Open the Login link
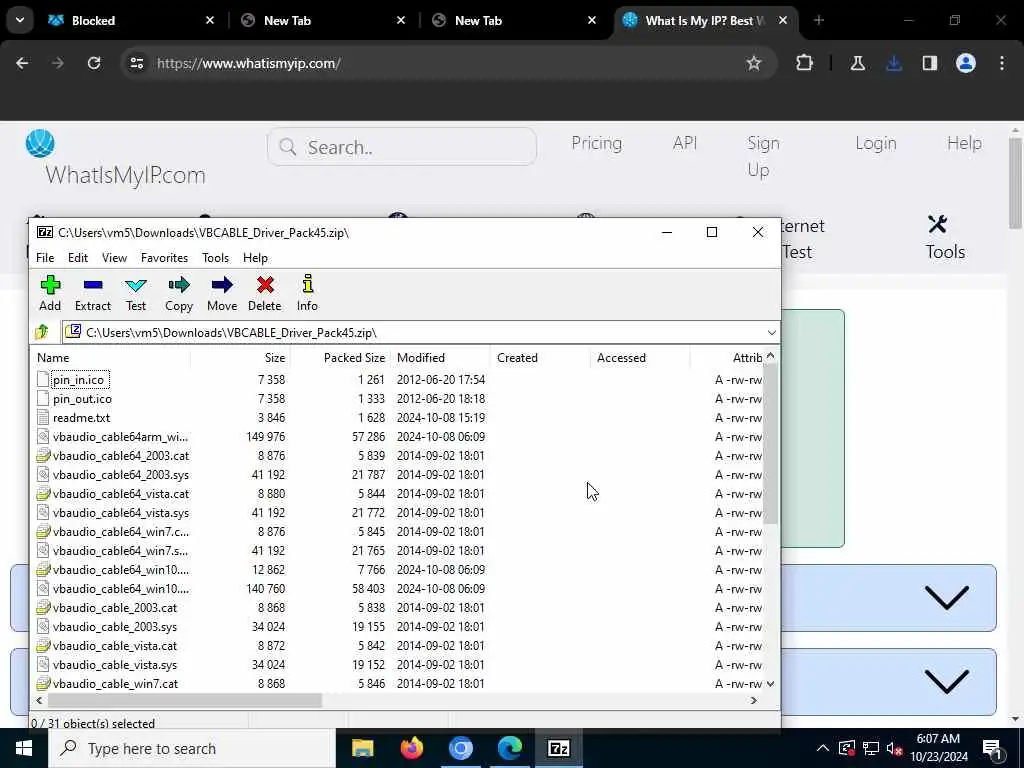The width and height of the screenshot is (1024, 768). [x=876, y=143]
